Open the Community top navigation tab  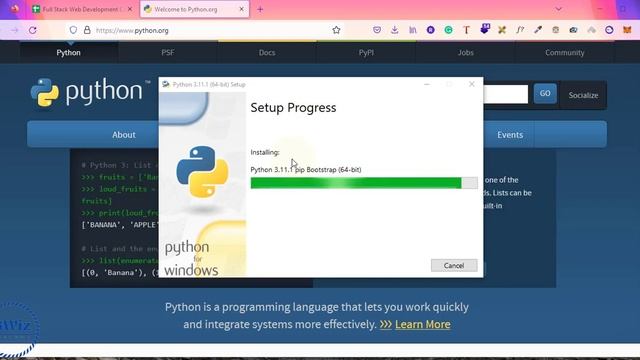(x=564, y=53)
